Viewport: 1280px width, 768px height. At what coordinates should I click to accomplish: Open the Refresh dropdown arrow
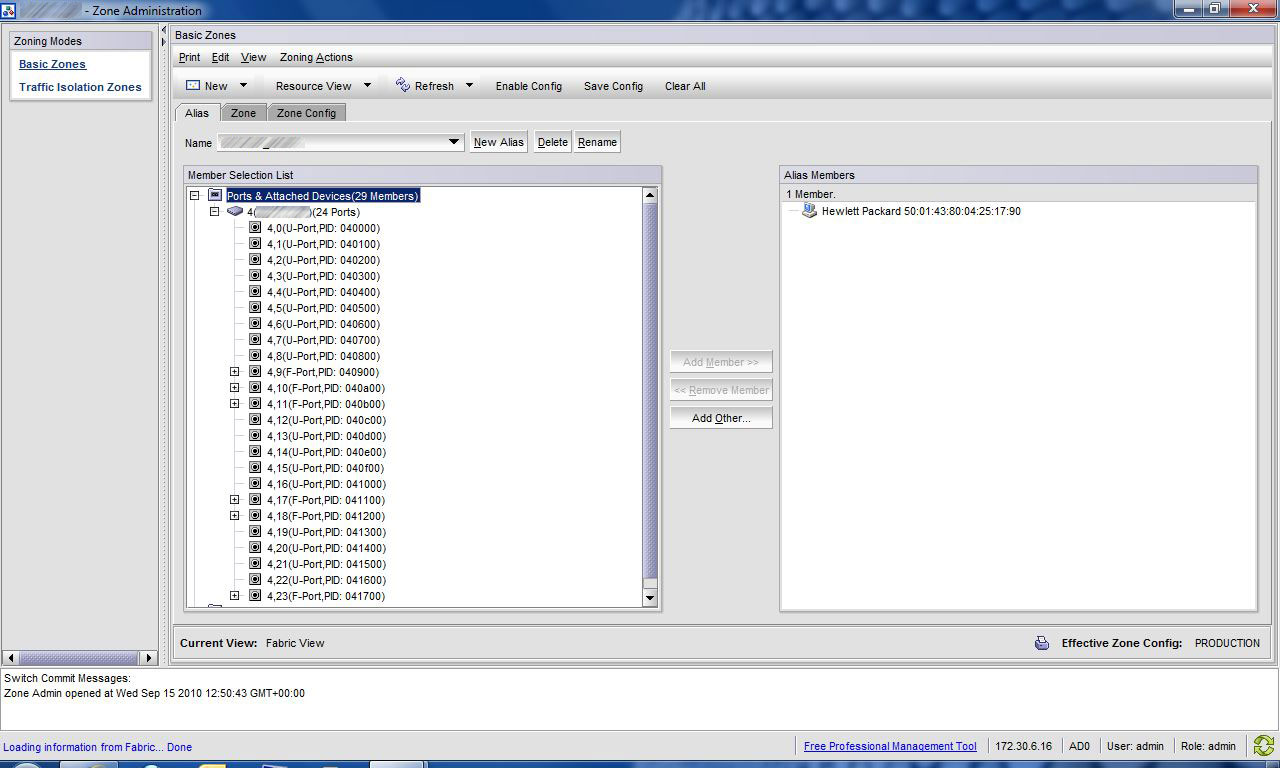(469, 86)
